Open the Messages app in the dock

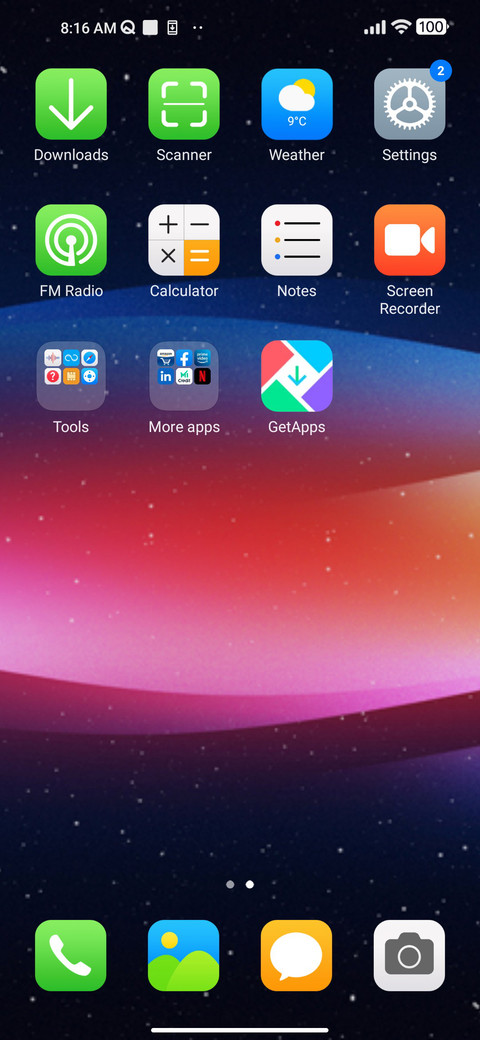click(x=296, y=955)
